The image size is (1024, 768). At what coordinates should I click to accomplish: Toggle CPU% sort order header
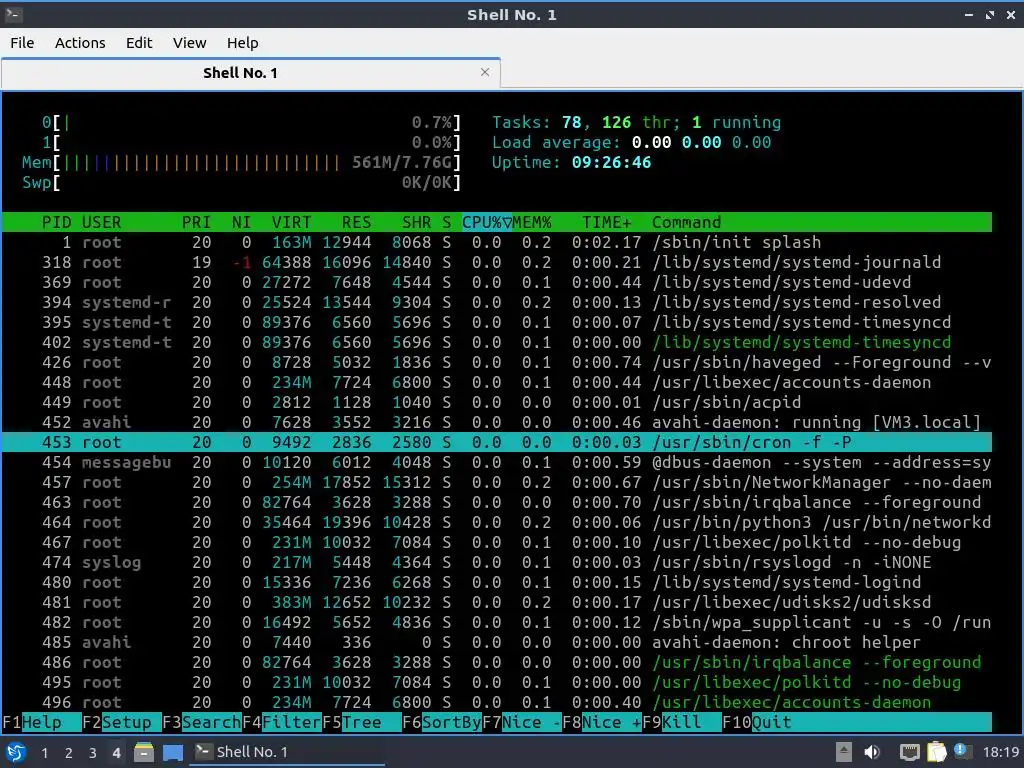tap(487, 223)
